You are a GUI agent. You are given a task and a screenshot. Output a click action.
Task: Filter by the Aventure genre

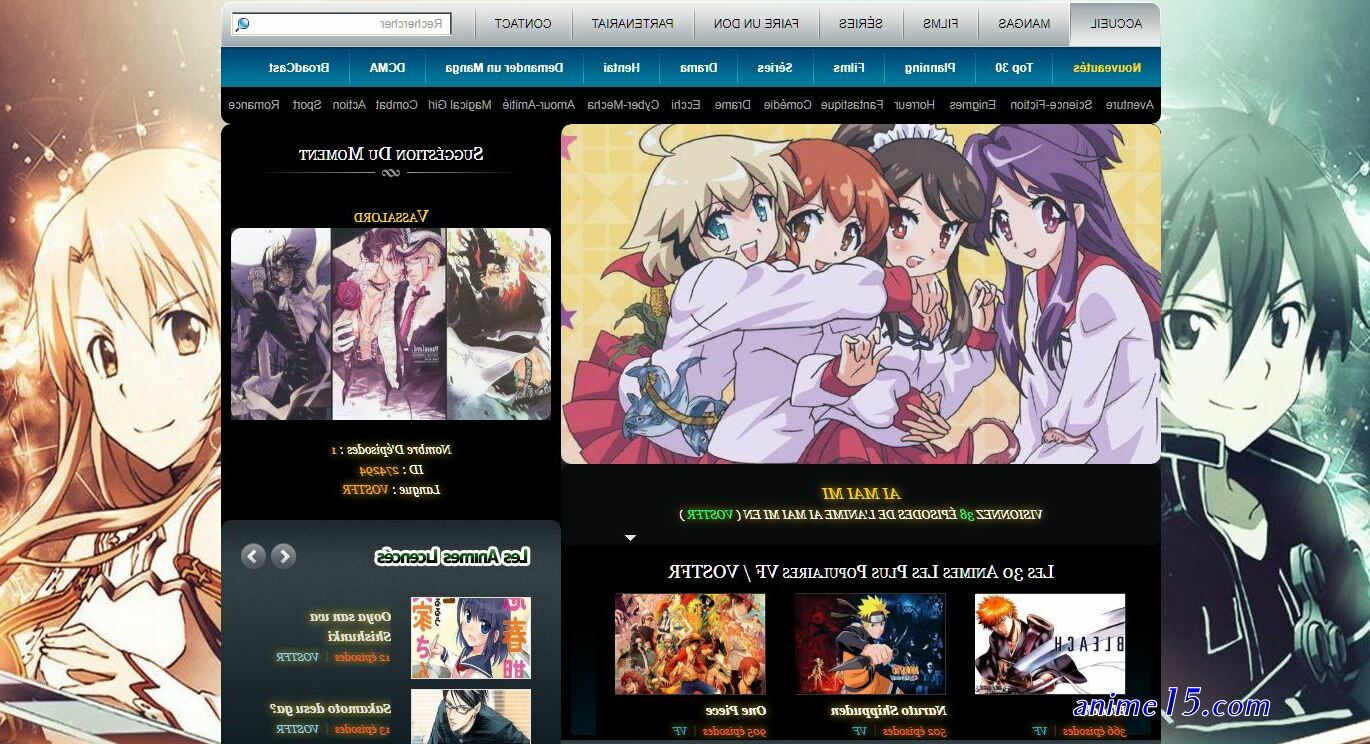1128,104
